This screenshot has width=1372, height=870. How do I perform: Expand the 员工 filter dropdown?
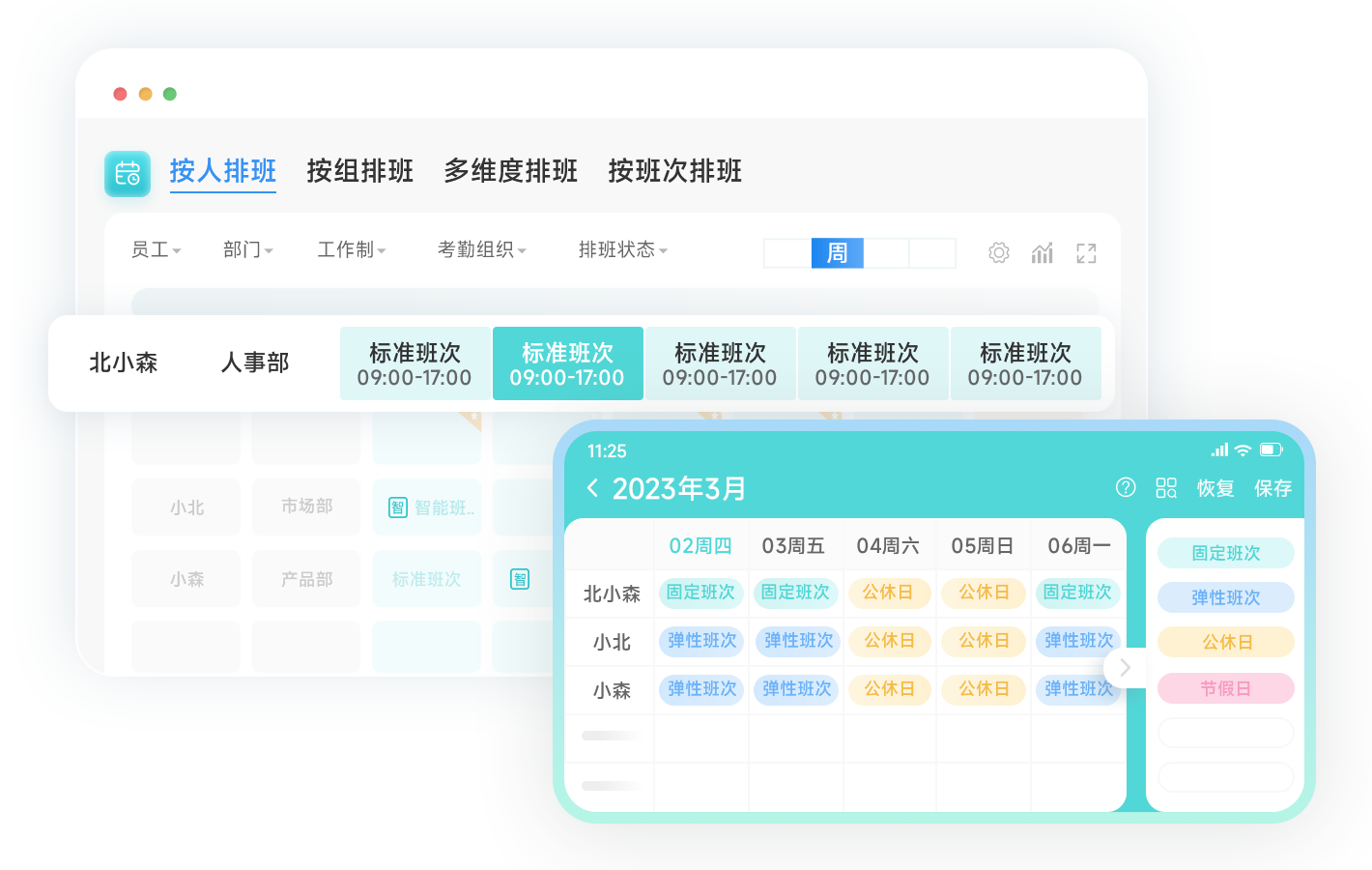(156, 250)
